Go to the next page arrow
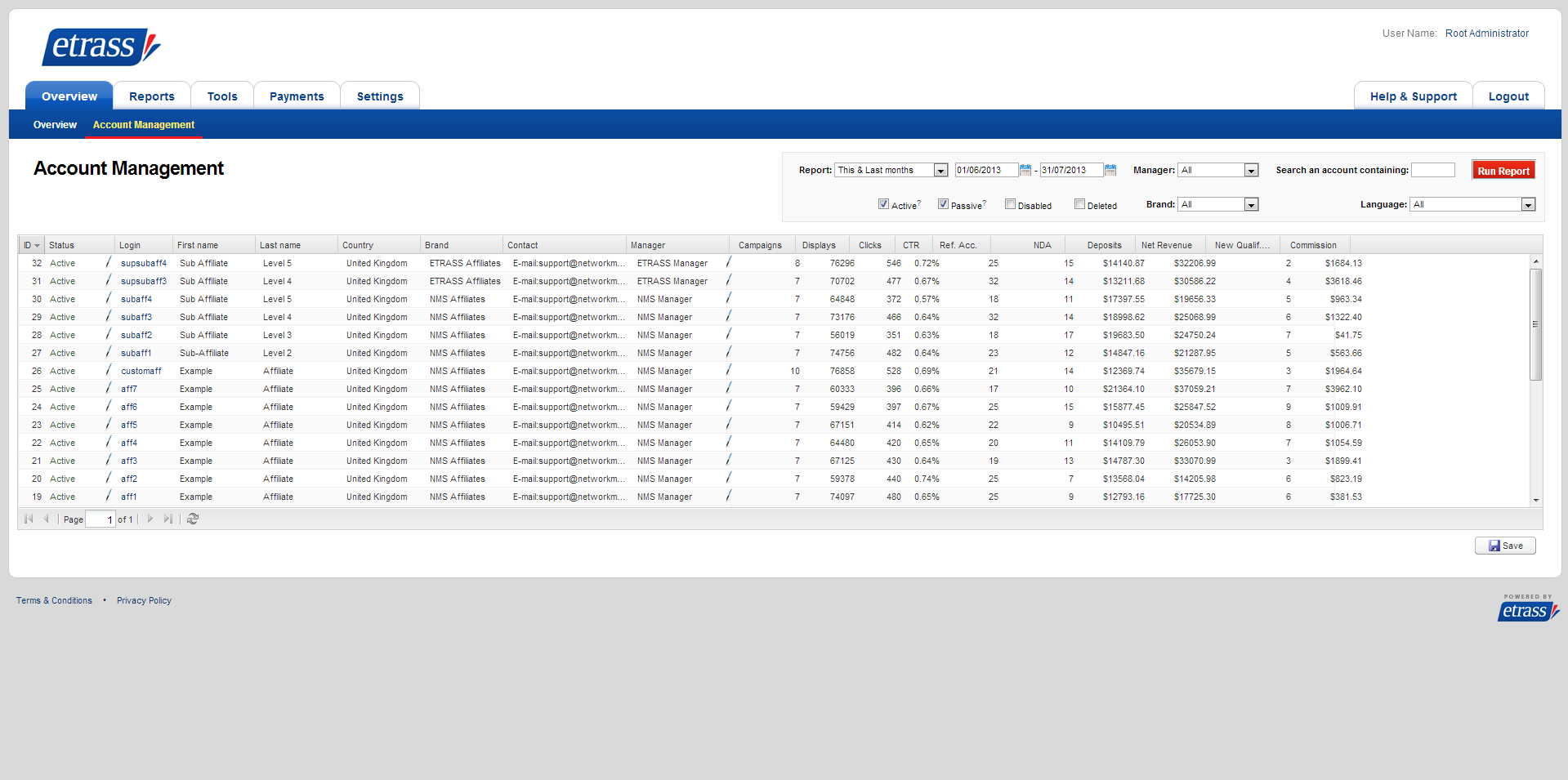The image size is (1568, 780). point(150,519)
